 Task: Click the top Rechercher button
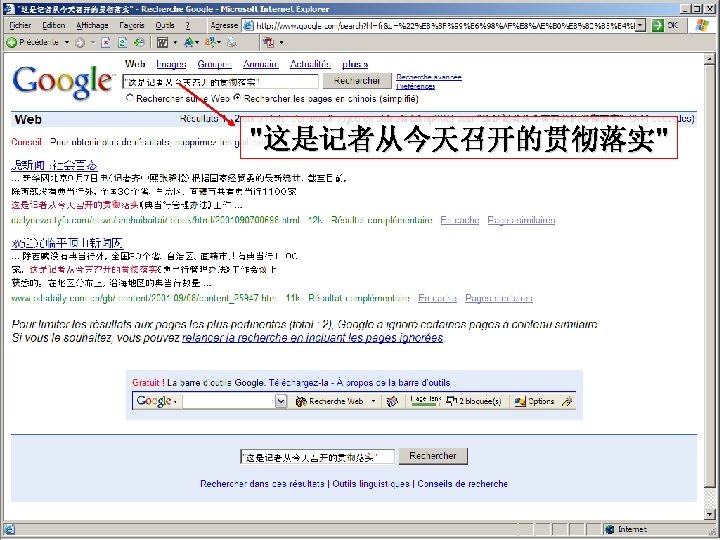(357, 81)
